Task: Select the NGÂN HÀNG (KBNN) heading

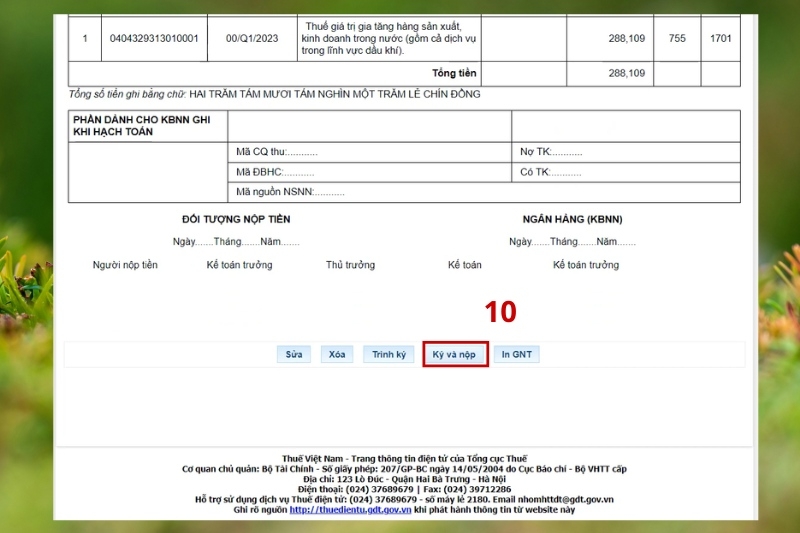Action: tap(572, 219)
